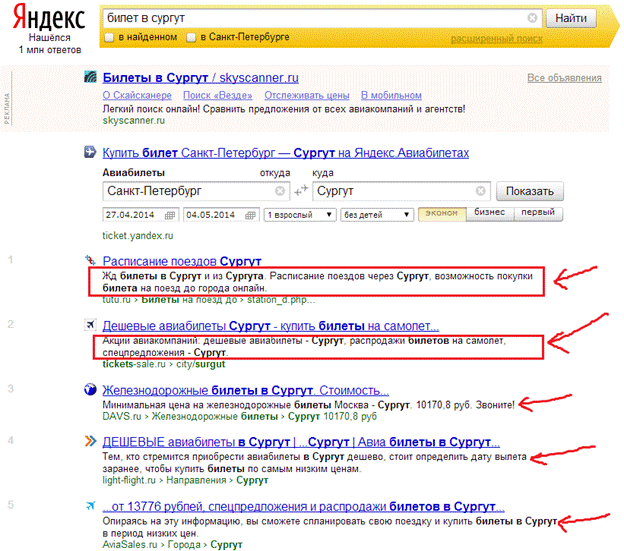Open 'Поиск «Везде»' sublink
The width and height of the screenshot is (624, 551).
pos(218,95)
